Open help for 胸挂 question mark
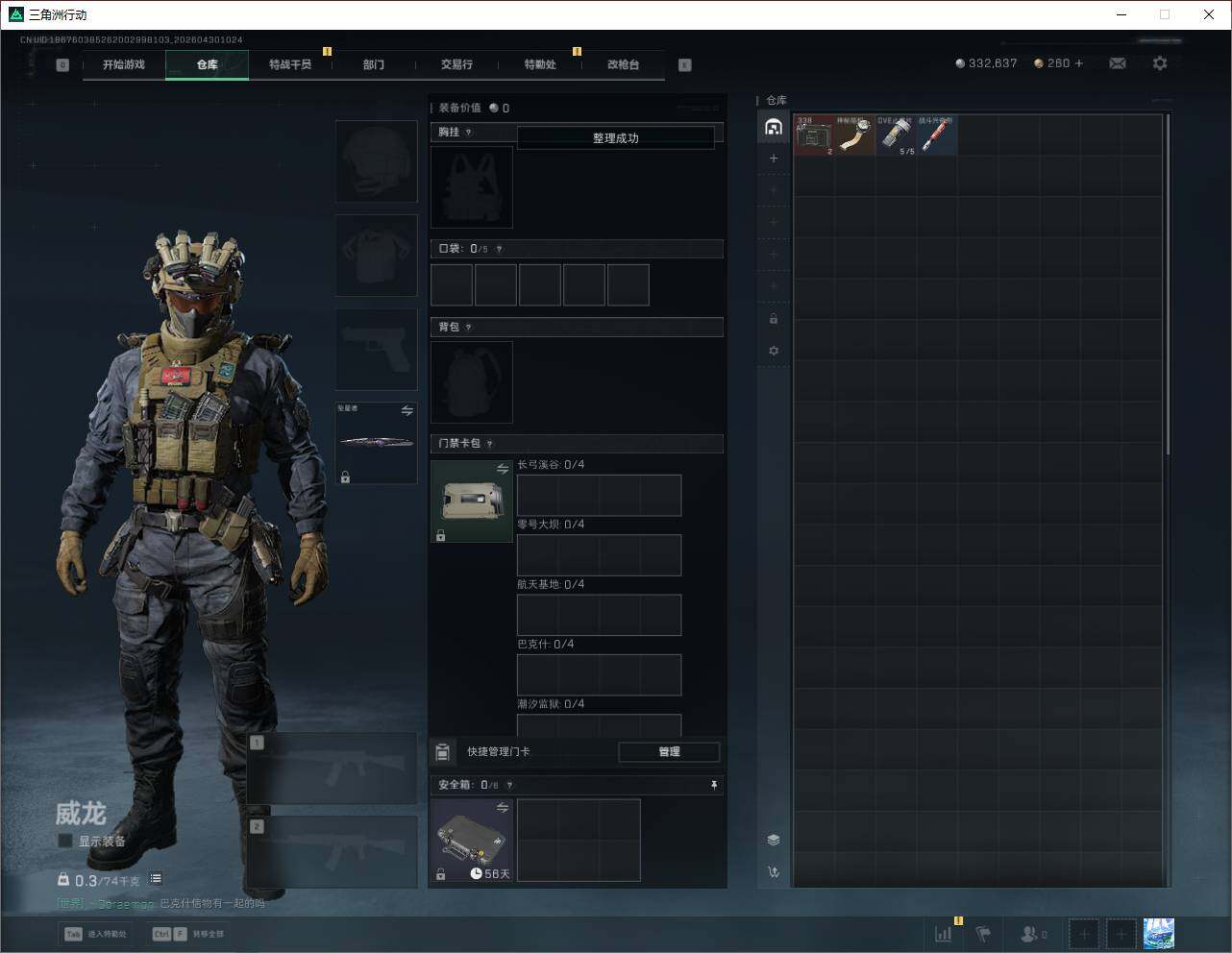This screenshot has width=1232, height=953. click(x=468, y=133)
